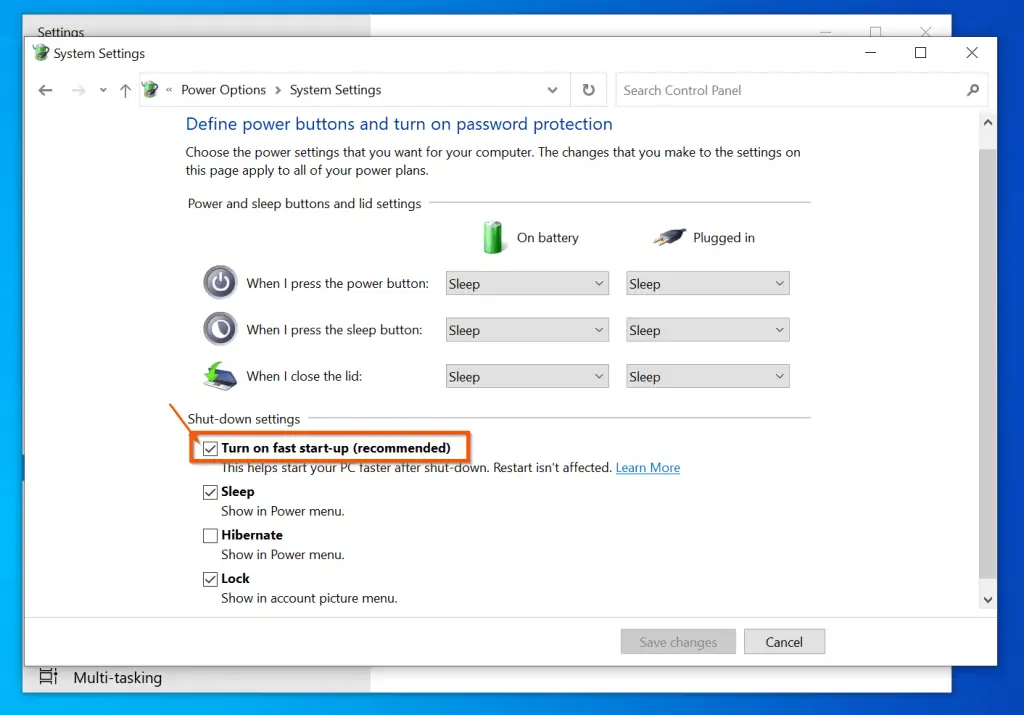
Task: Expand close the lid Plugged in dropdown
Action: pyautogui.click(x=707, y=377)
